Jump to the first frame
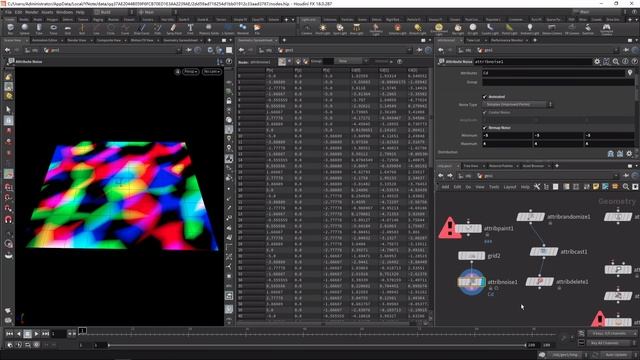 click(9, 334)
